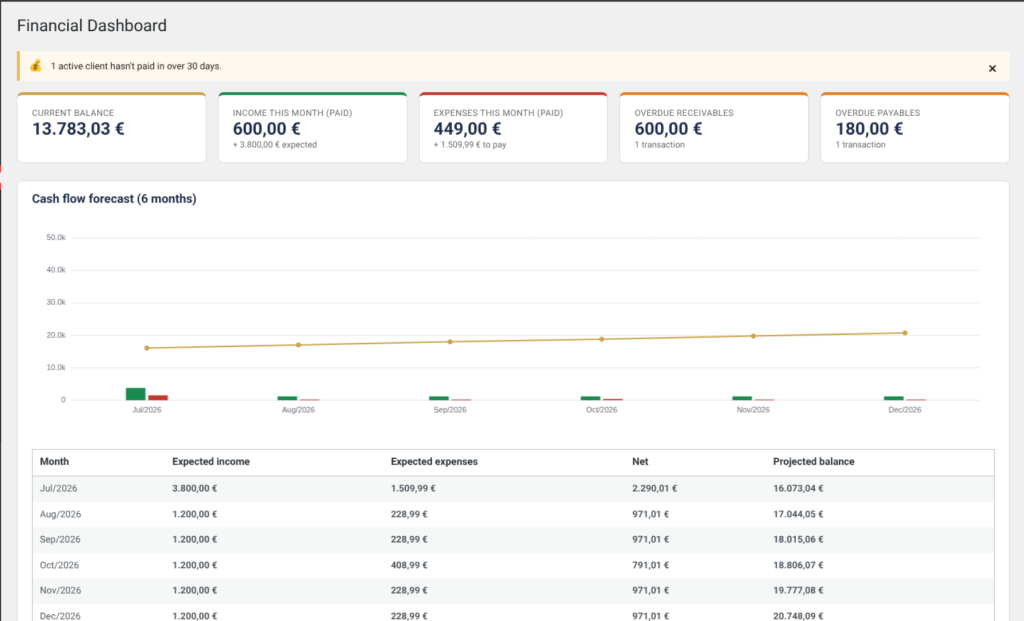Click the Sep/2026 green income bar
Screen dimensions: 1024x621
439,398
